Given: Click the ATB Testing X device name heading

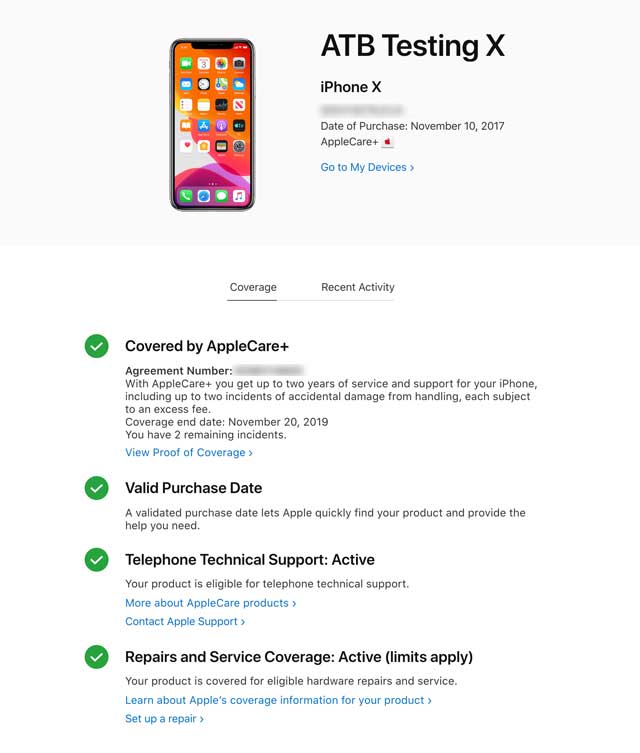Looking at the screenshot, I should [413, 46].
